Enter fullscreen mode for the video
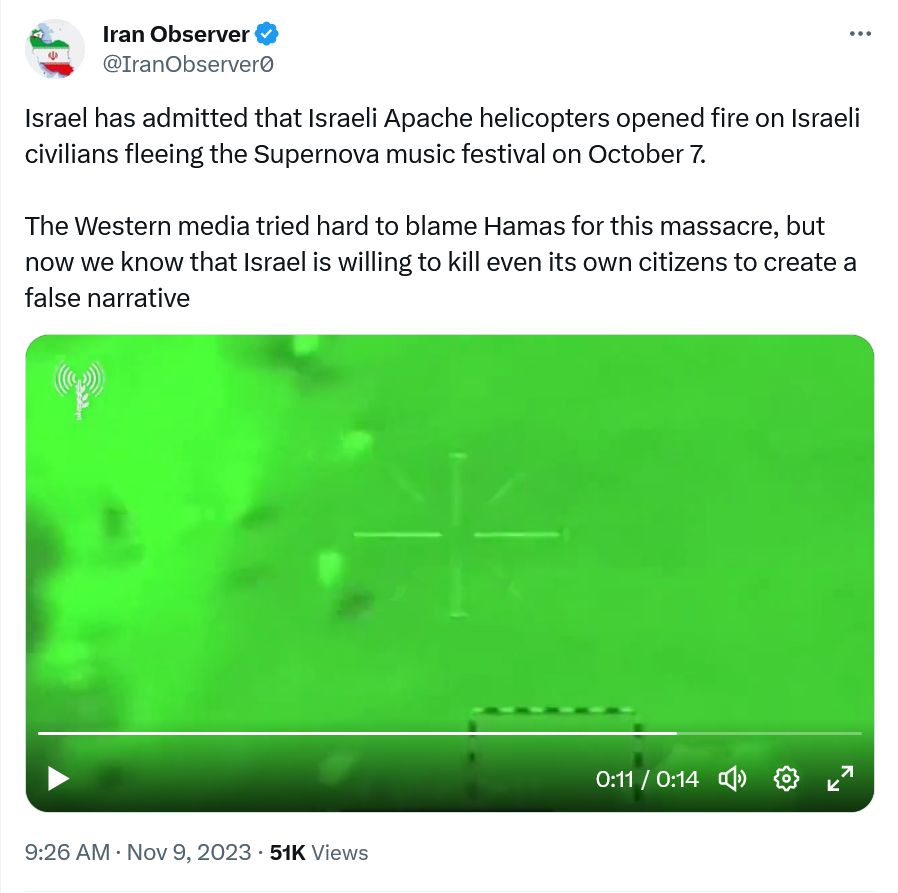Screen dimensions: 898x893 click(x=840, y=779)
